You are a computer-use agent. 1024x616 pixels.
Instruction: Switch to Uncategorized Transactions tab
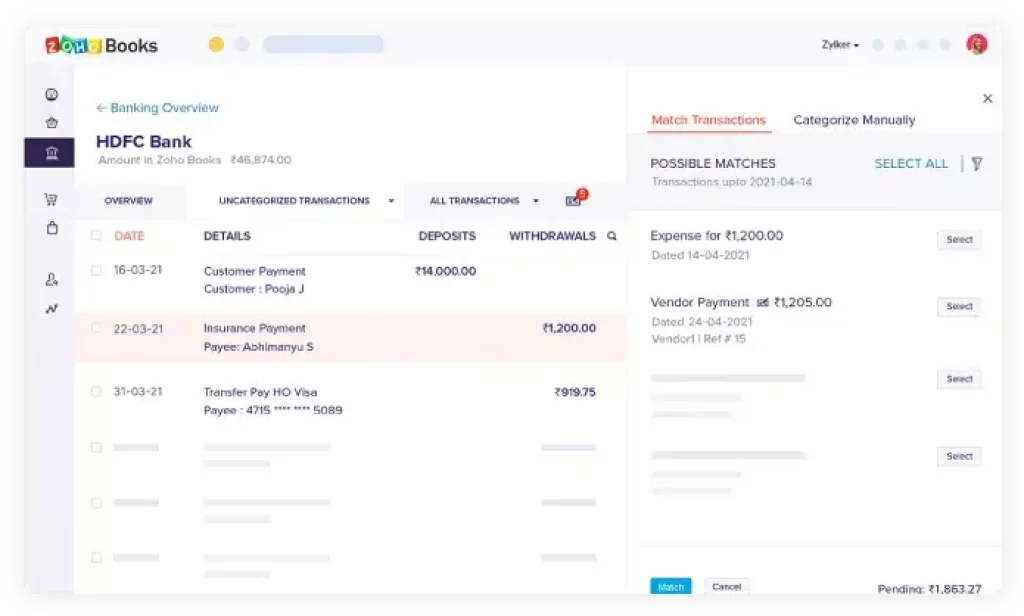click(295, 201)
